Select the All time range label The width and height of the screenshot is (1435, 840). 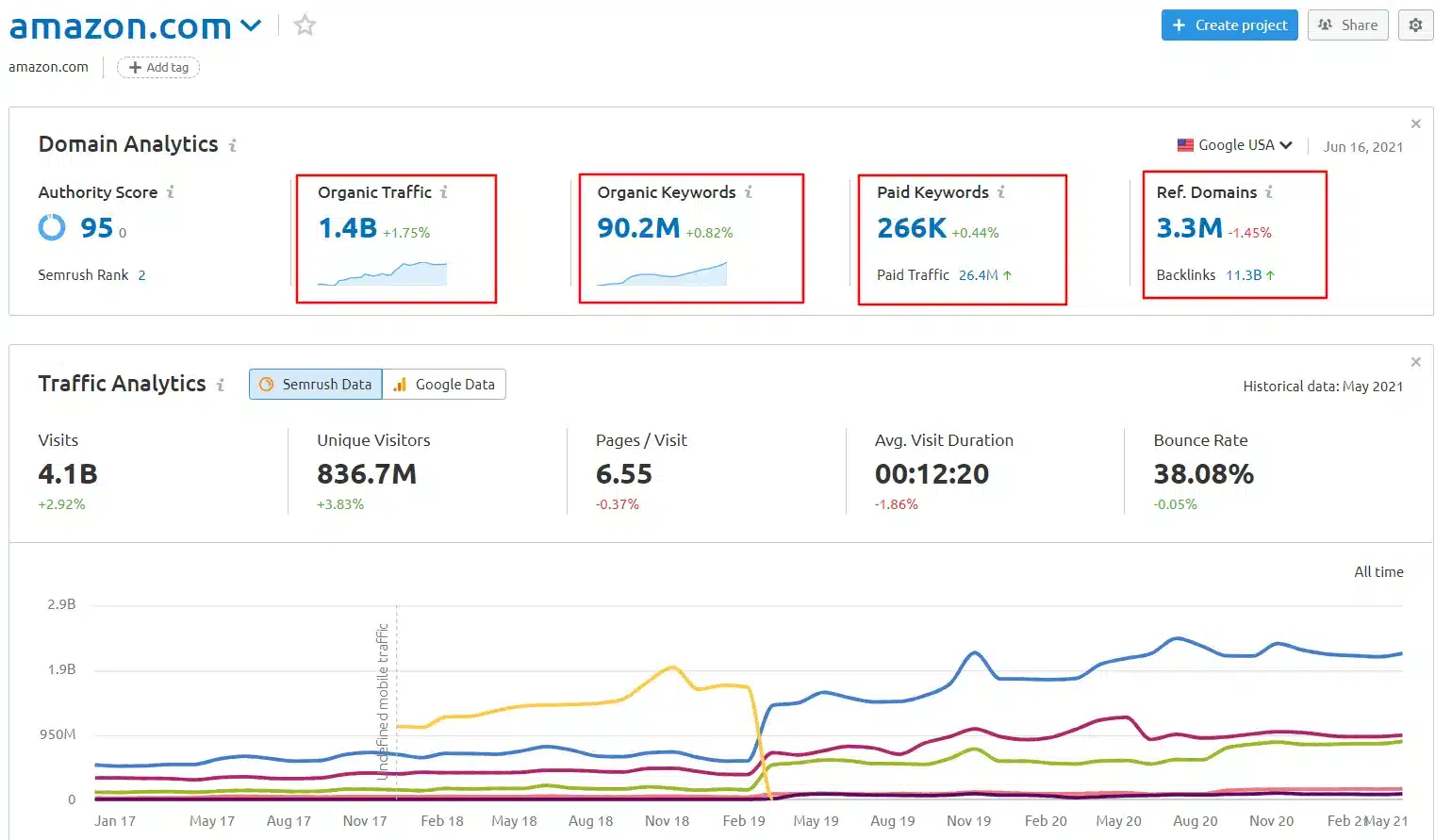pyautogui.click(x=1378, y=572)
